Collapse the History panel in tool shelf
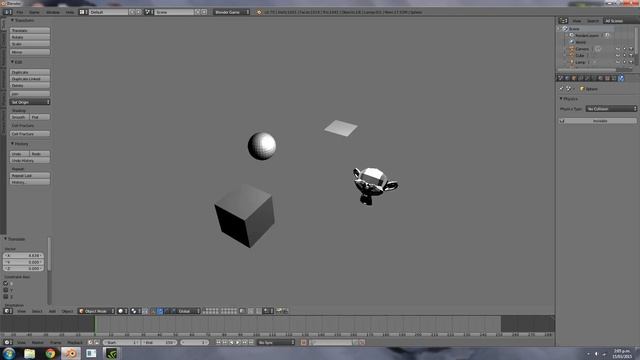Viewport: 640px width, 360px height. (20, 144)
